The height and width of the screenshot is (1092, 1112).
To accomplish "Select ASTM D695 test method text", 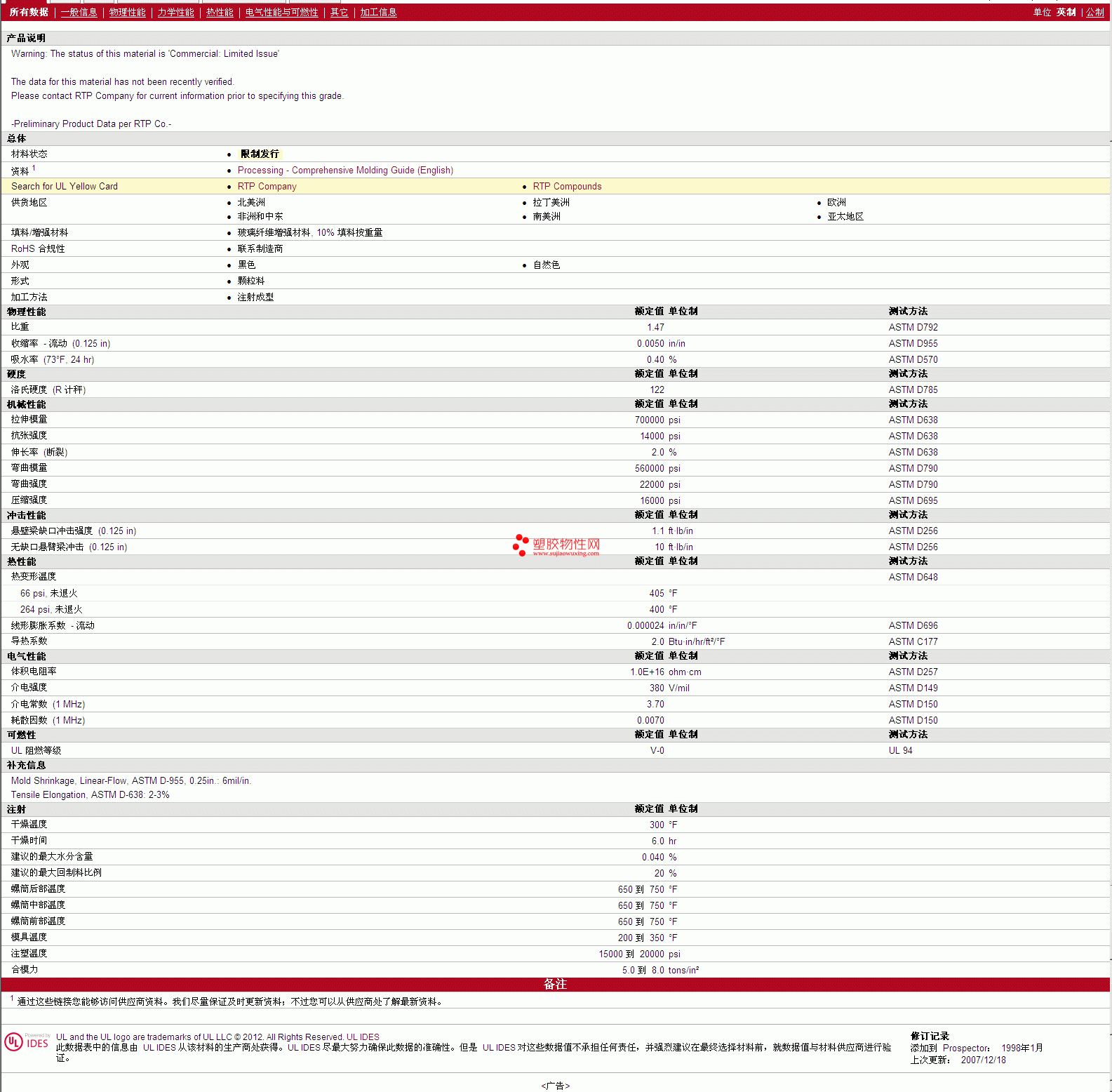I will click(x=913, y=500).
